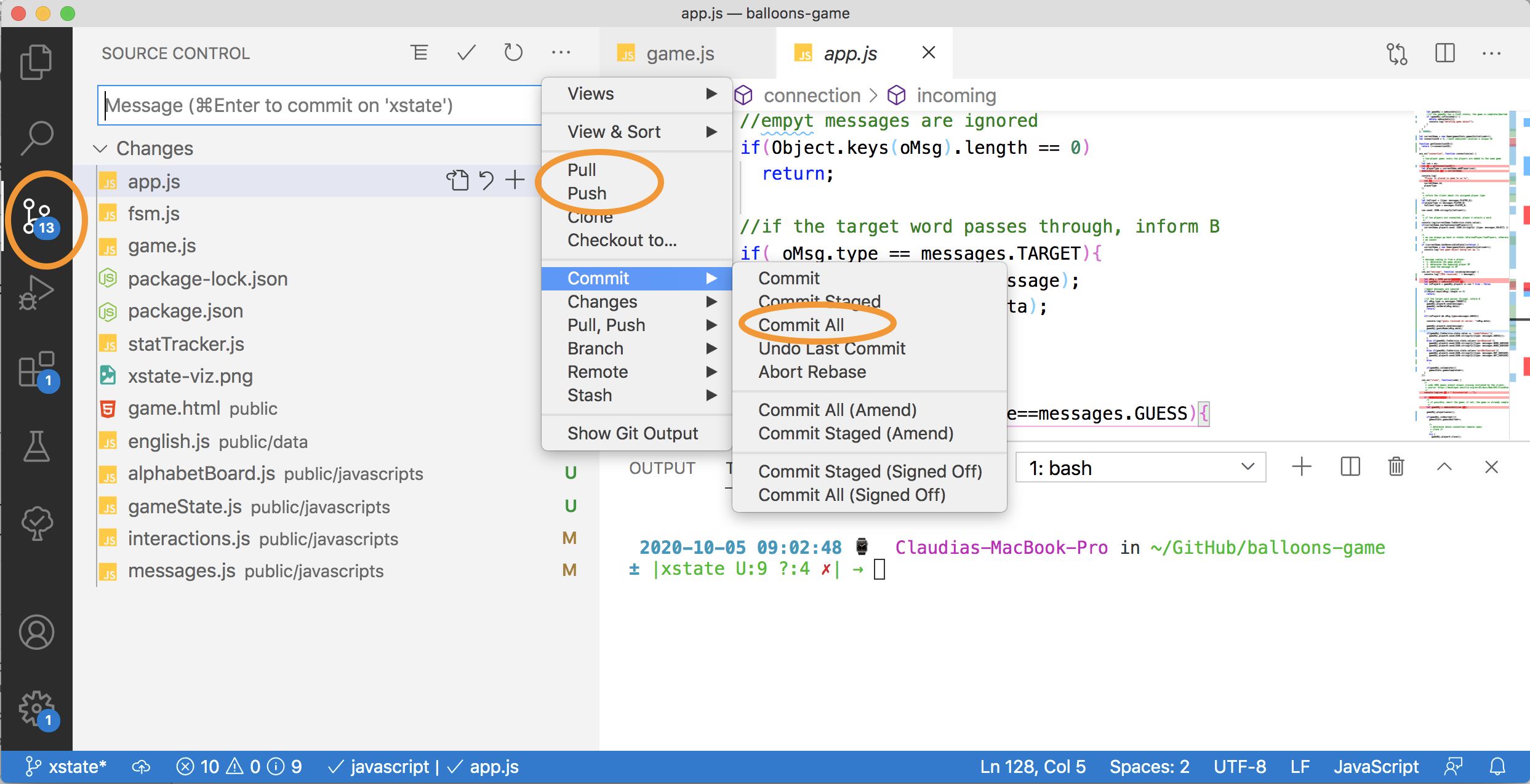Click the Publish cloud icon in status bar
The width and height of the screenshot is (1530, 784).
[141, 767]
